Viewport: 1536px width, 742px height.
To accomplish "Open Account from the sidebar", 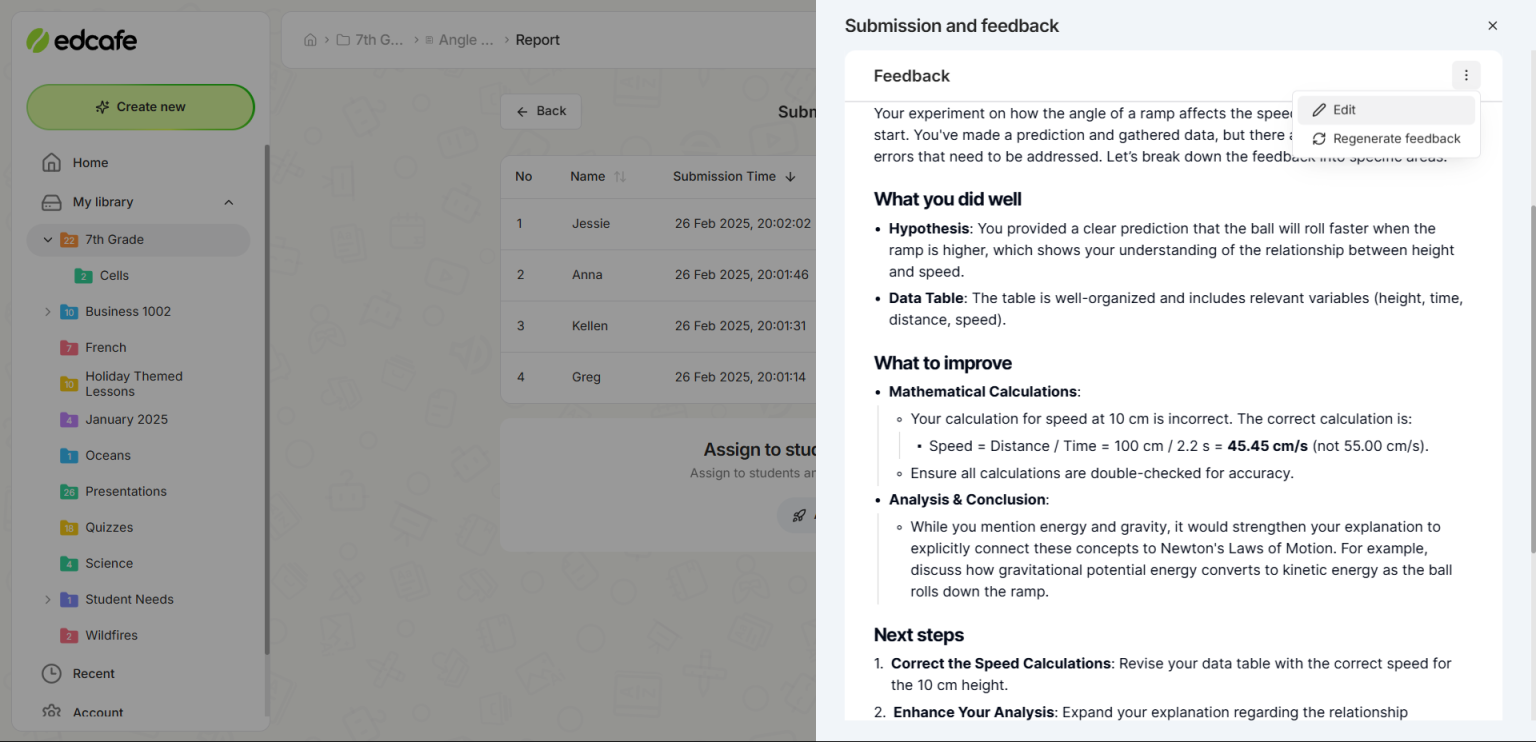I will click(x=52, y=712).
